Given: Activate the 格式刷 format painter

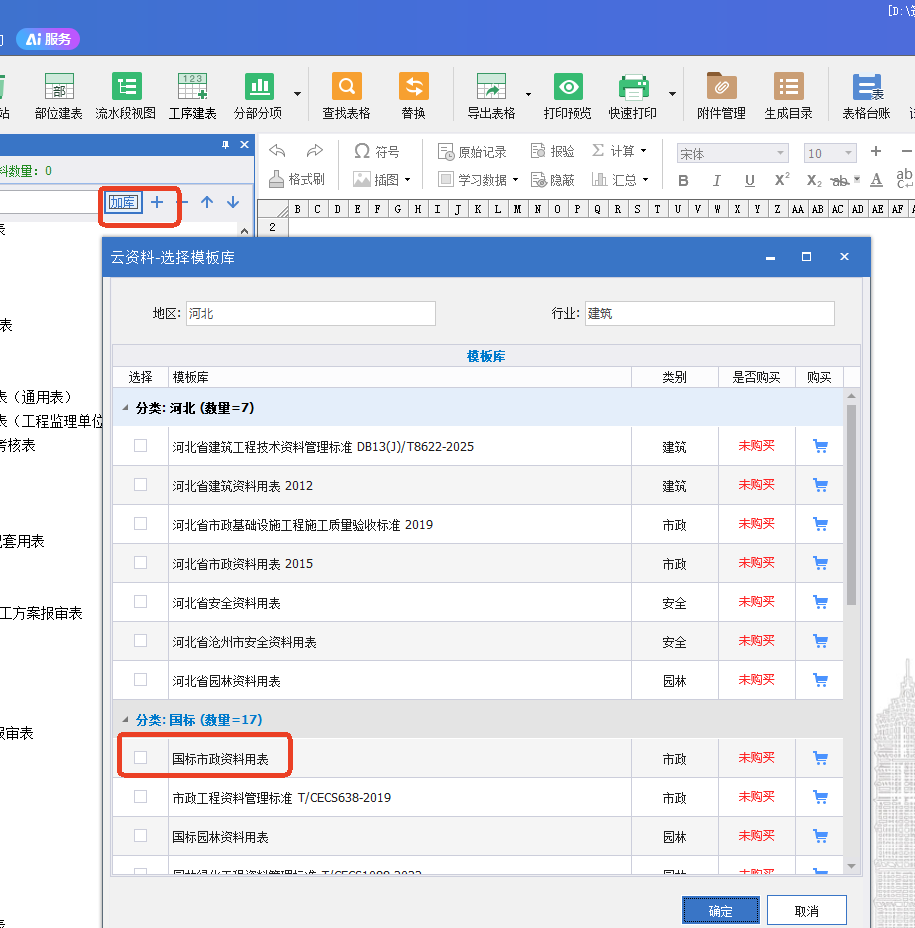Looking at the screenshot, I should [x=297, y=179].
